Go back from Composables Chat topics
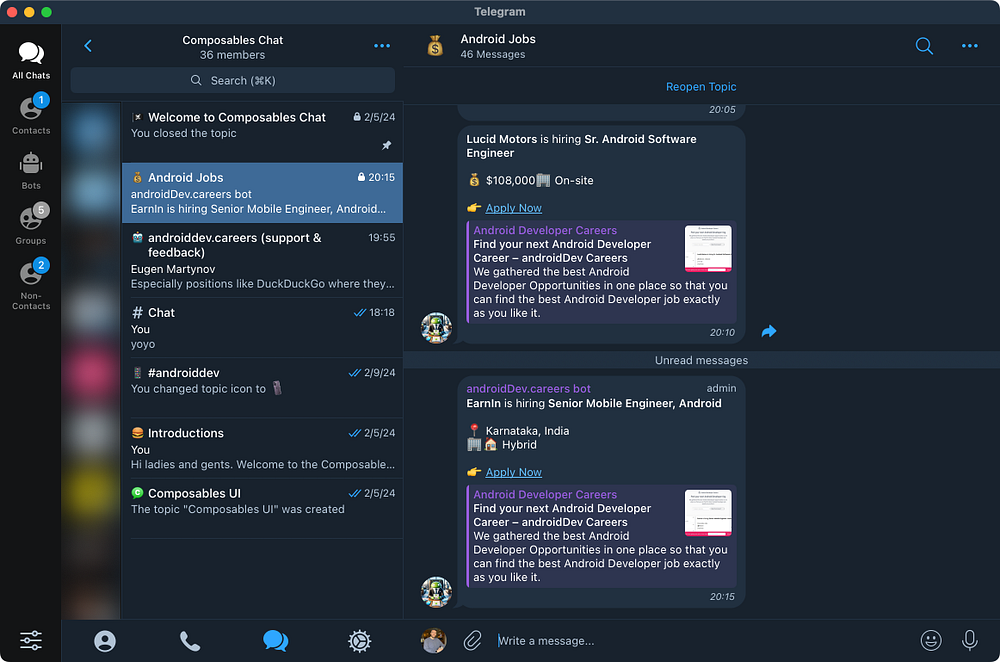The width and height of the screenshot is (1000, 662). pyautogui.click(x=88, y=46)
